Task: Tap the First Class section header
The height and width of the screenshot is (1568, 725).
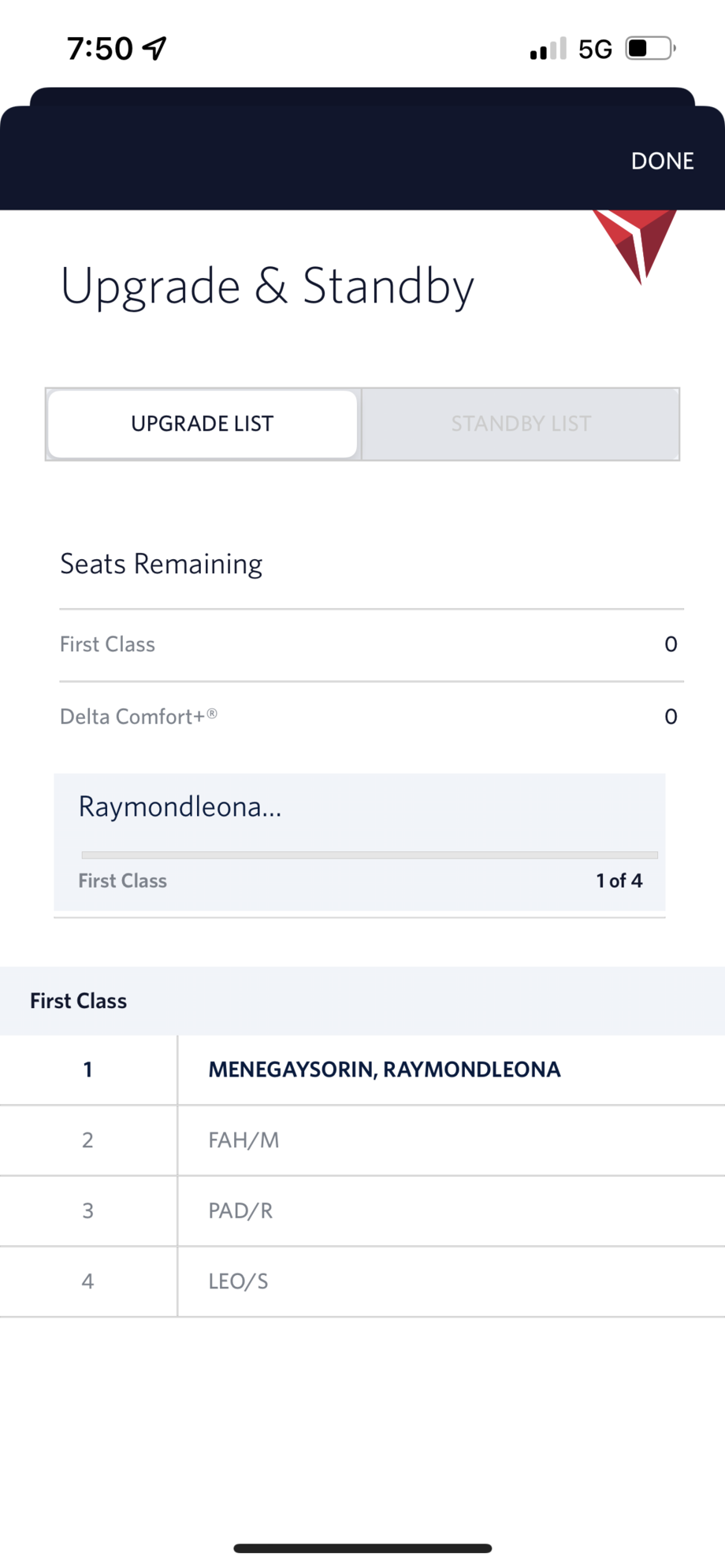Action: pos(362,1001)
